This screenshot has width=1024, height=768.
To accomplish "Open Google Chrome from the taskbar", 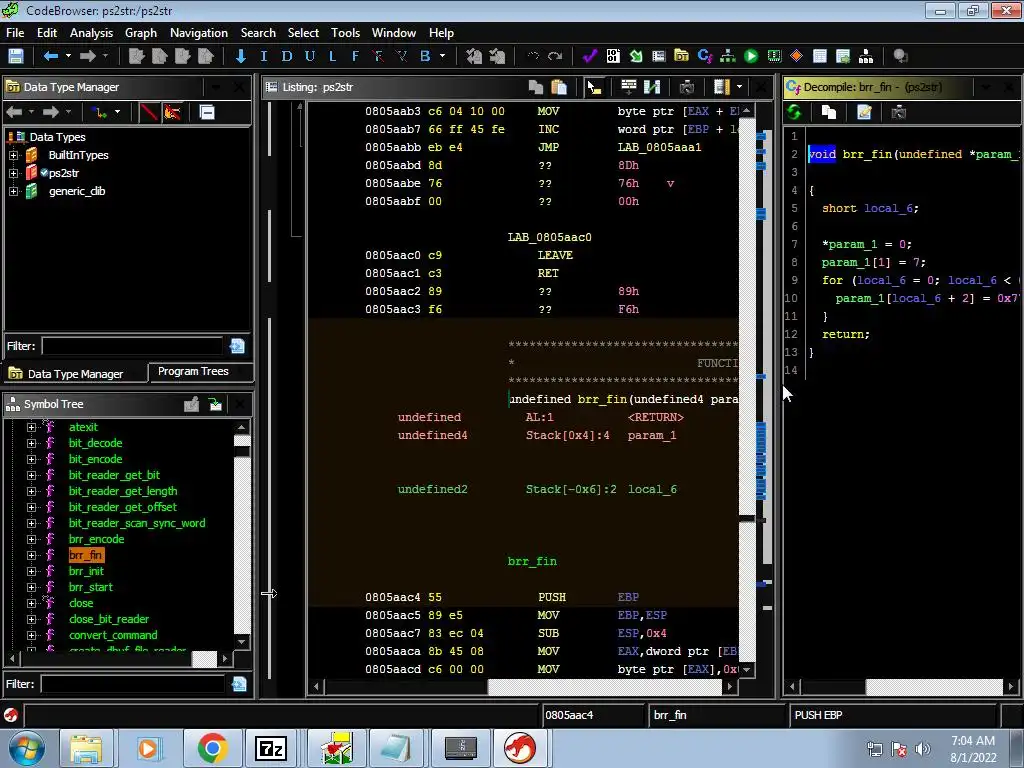I will click(212, 748).
